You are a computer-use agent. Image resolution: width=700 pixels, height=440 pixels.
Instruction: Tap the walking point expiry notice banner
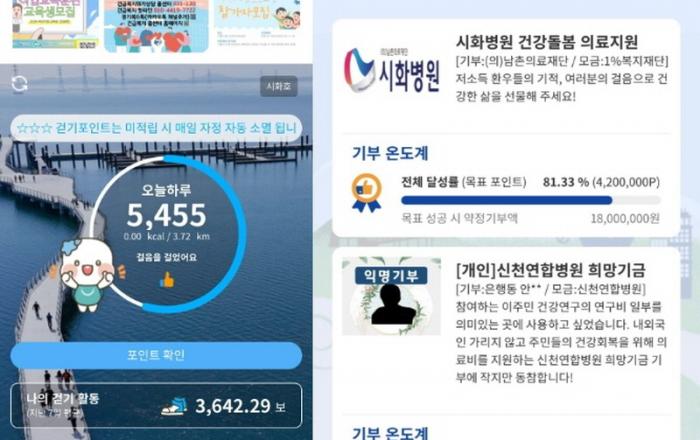coord(156,128)
